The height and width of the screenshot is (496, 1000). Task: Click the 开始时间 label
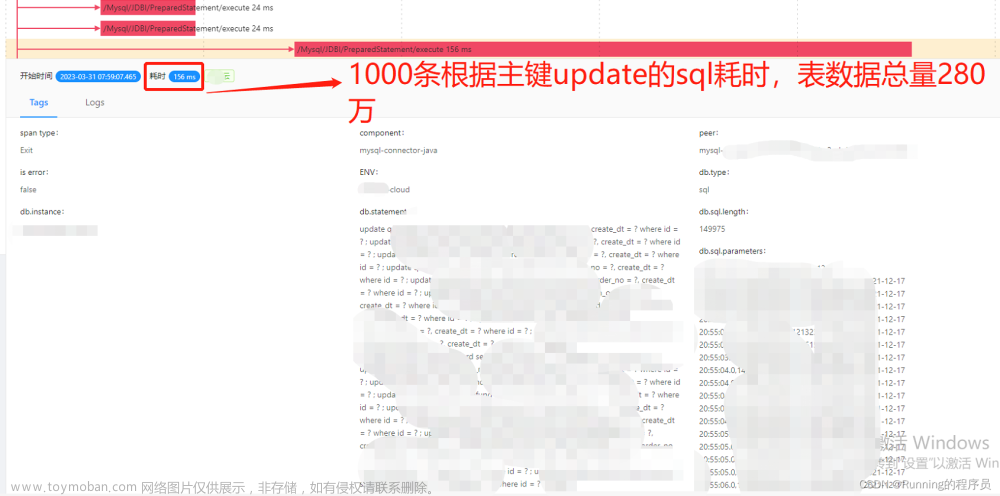point(36,77)
